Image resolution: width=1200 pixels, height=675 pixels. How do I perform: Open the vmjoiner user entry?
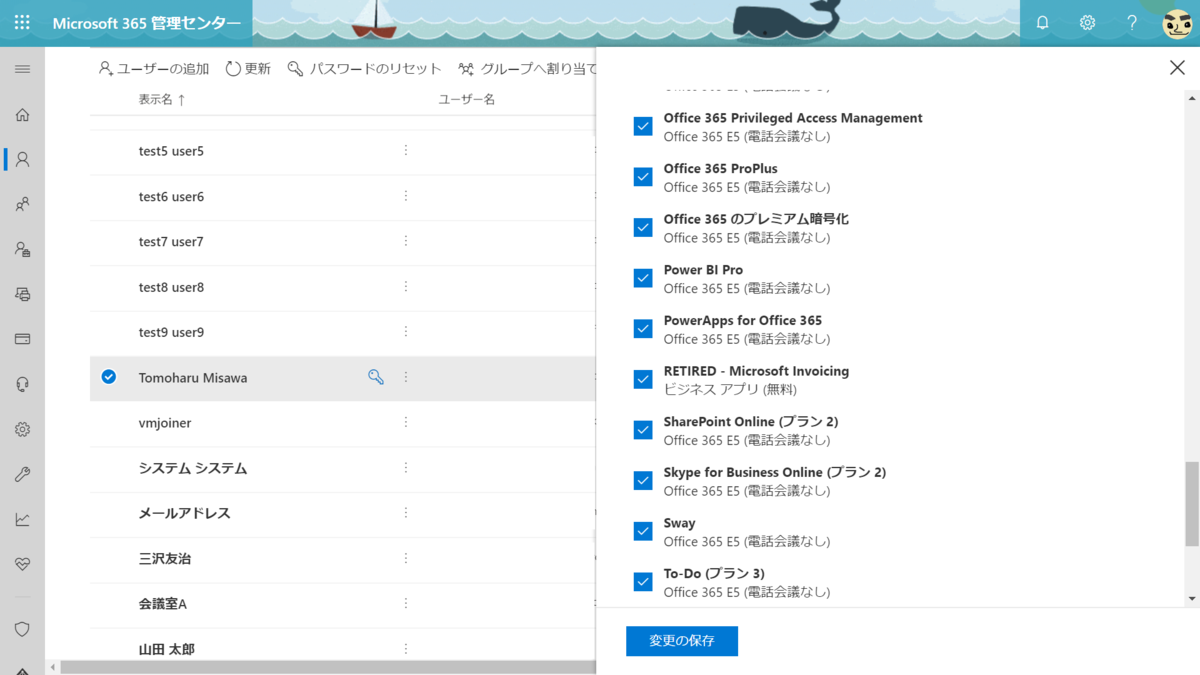click(165, 423)
